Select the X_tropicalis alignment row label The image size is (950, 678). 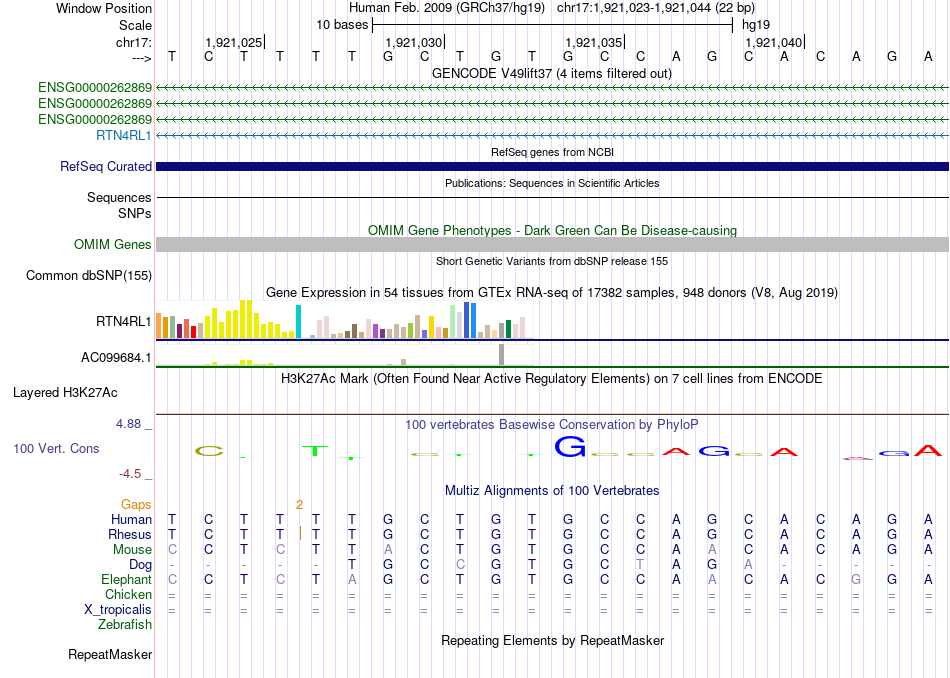[x=118, y=610]
